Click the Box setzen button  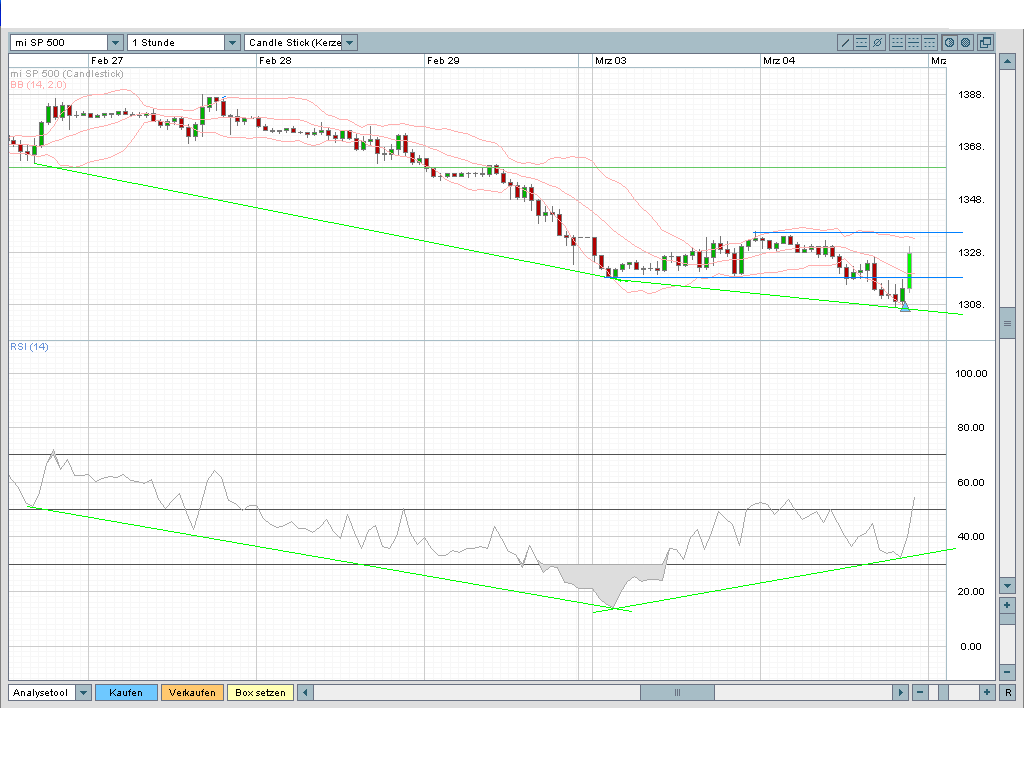click(260, 692)
